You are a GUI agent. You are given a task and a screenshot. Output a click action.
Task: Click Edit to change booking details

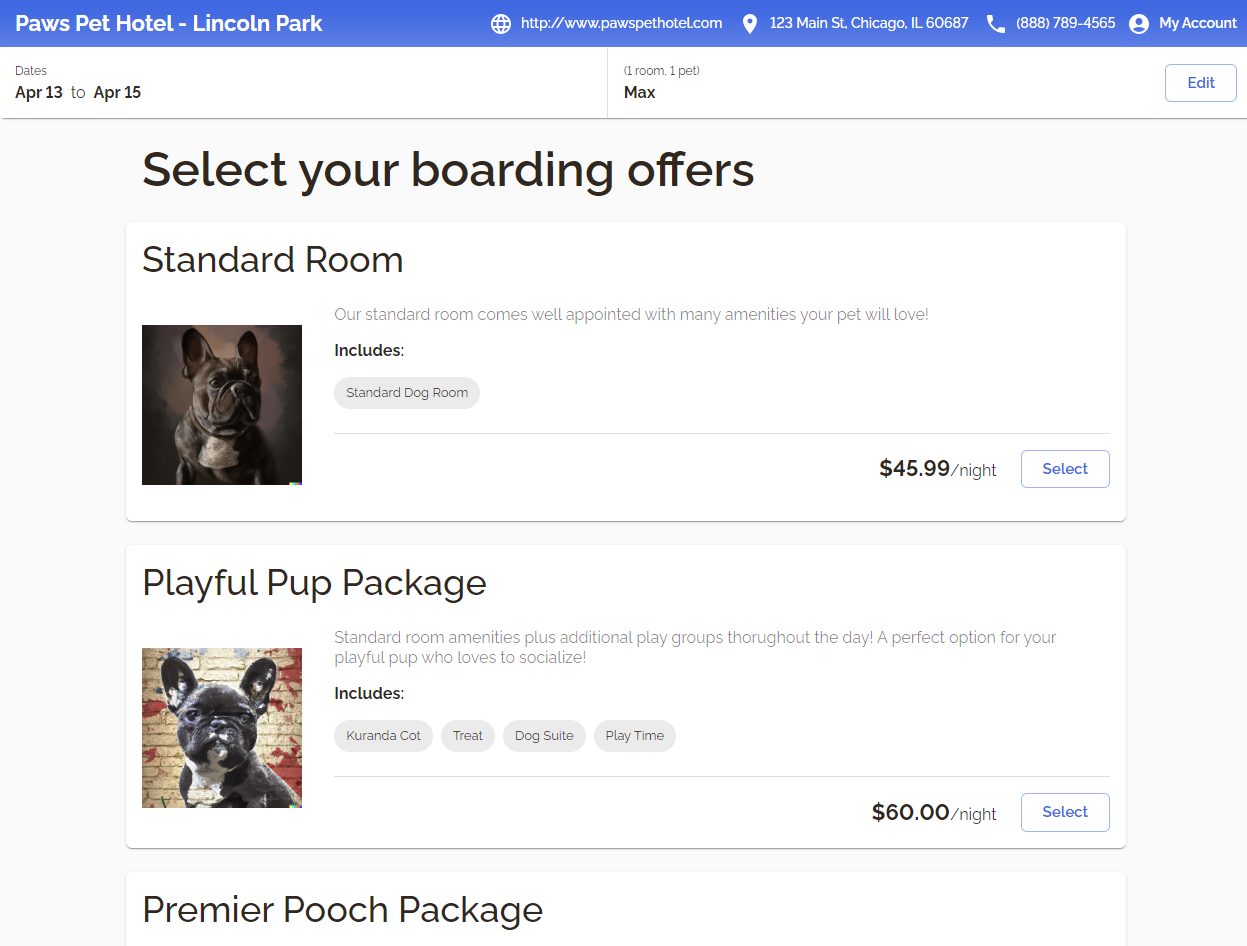[1201, 83]
